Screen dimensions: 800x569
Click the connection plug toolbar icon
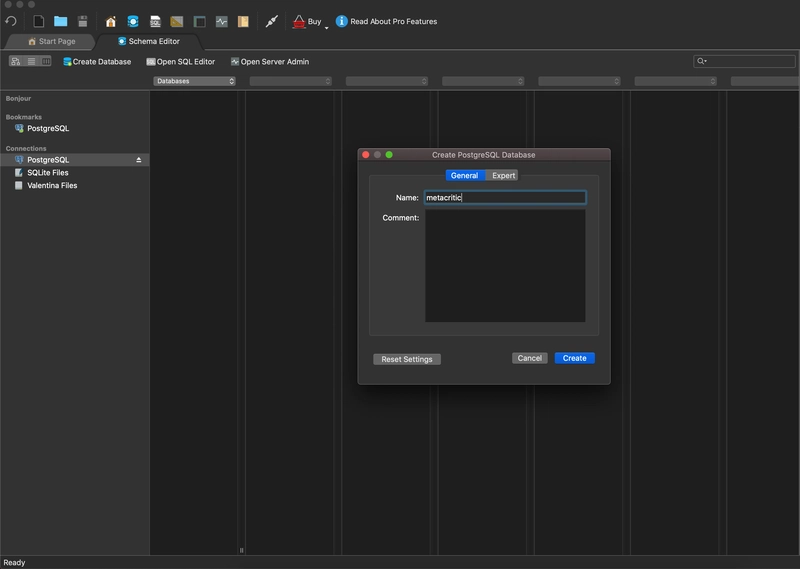tap(271, 21)
